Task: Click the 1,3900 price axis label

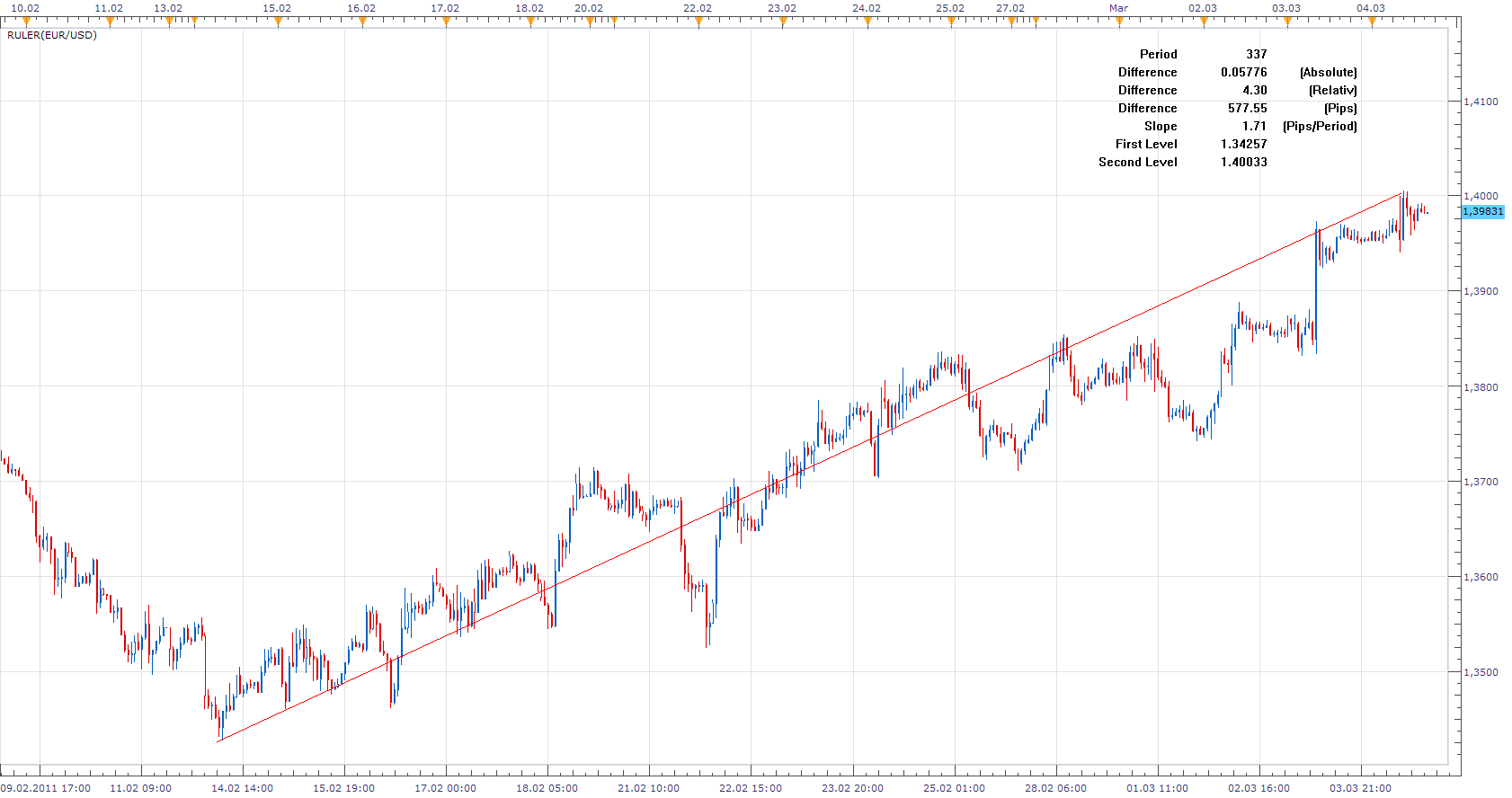Action: coord(1481,291)
